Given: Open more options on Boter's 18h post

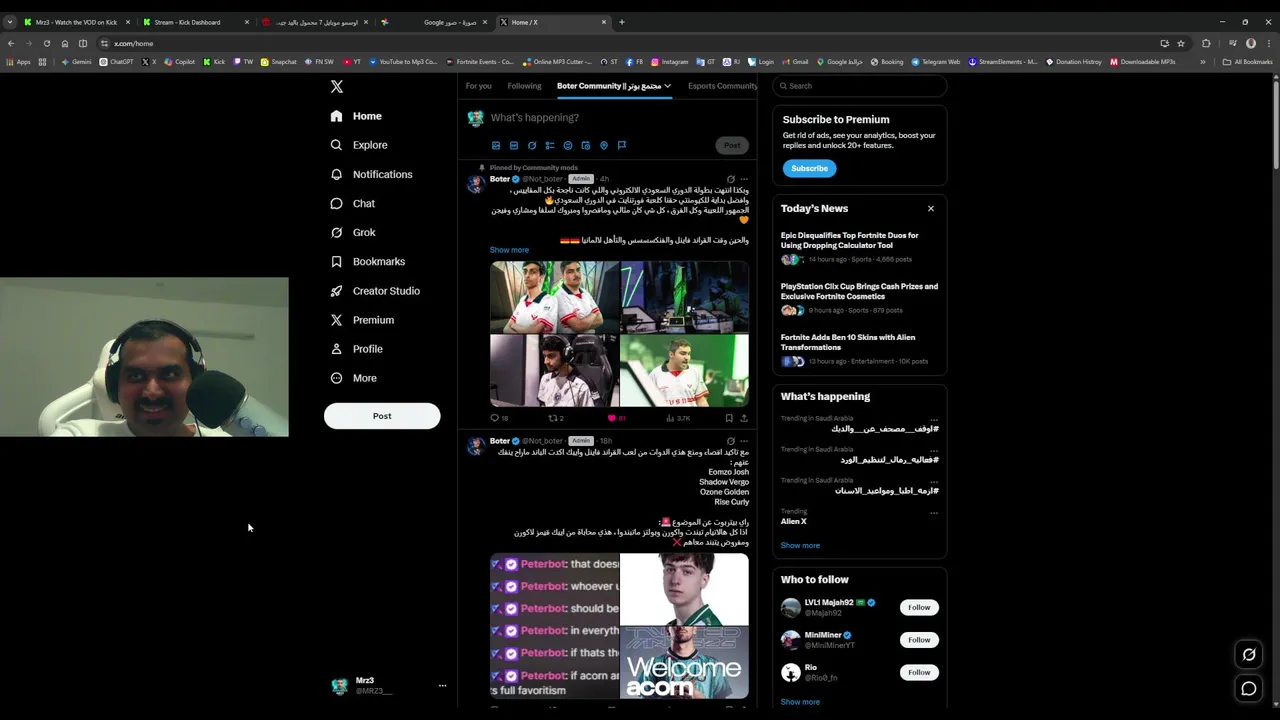Looking at the screenshot, I should [744, 441].
